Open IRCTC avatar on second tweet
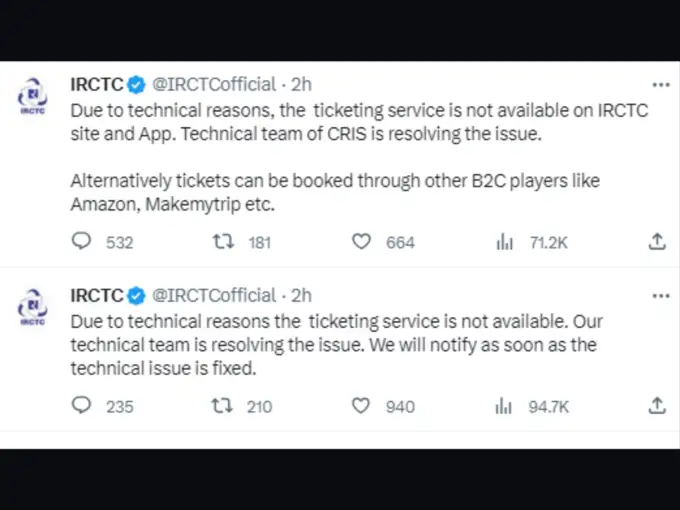The width and height of the screenshot is (680, 510). click(33, 307)
